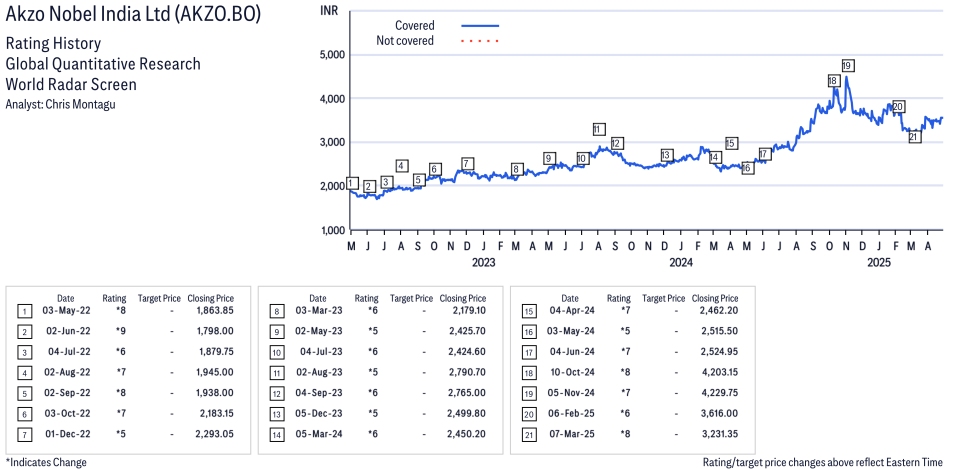This screenshot has width=954, height=469.
Task: Click the 02-Jun-22 date cell
Action: [x=66, y=332]
